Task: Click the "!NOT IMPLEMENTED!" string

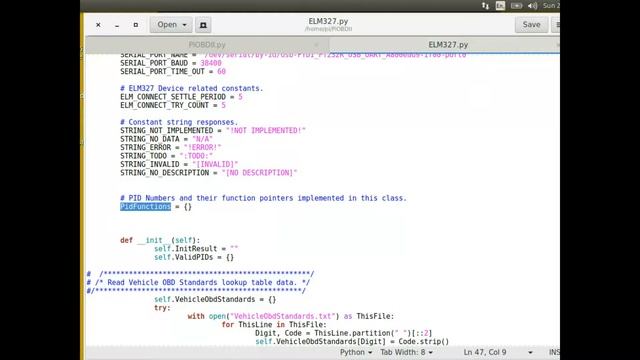Action: click(266, 131)
